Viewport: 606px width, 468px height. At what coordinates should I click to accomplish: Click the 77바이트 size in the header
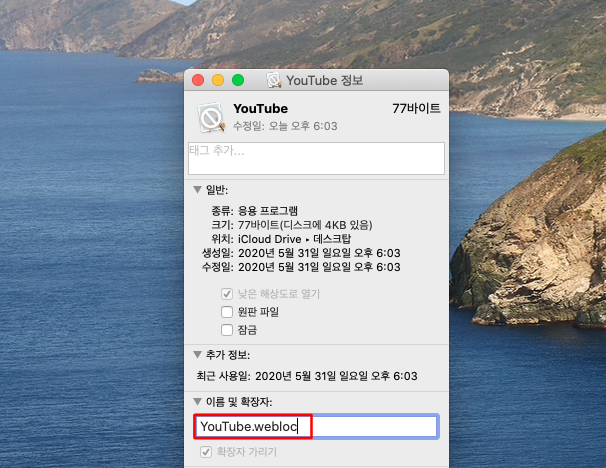(x=416, y=109)
